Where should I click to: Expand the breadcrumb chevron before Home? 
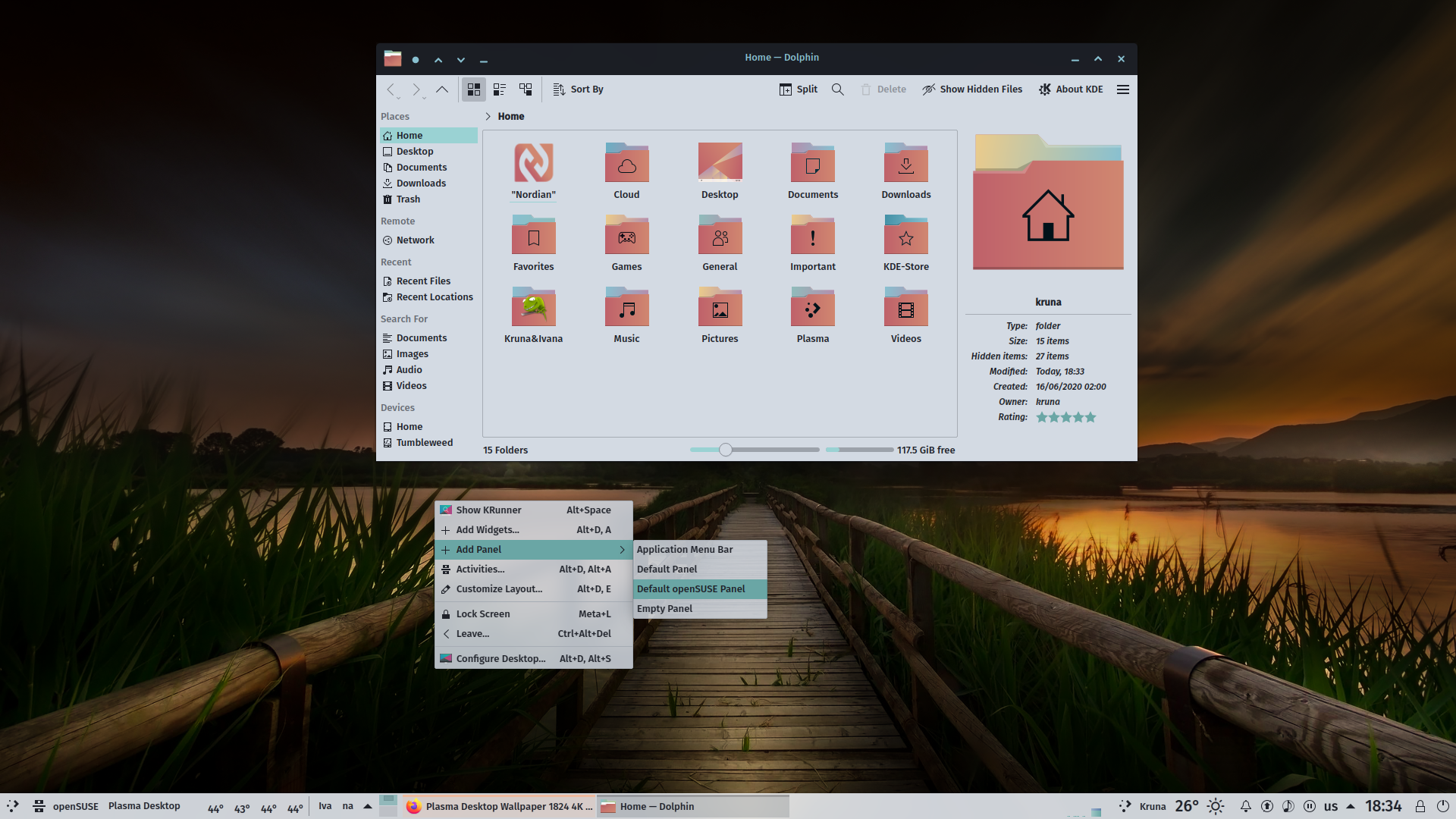(x=488, y=117)
